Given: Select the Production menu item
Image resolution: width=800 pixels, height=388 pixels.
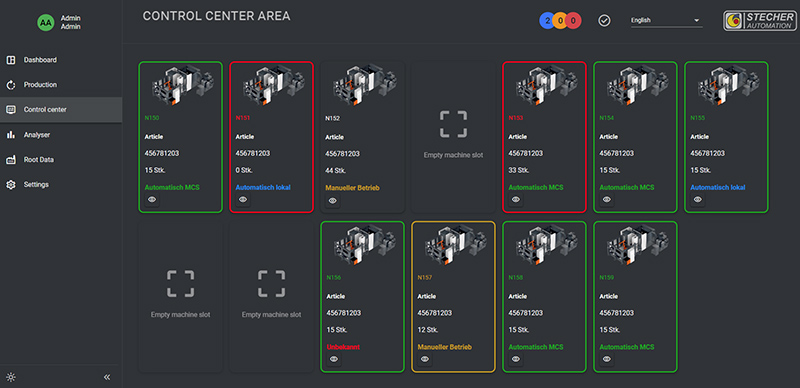Looking at the screenshot, I should coord(61,85).
